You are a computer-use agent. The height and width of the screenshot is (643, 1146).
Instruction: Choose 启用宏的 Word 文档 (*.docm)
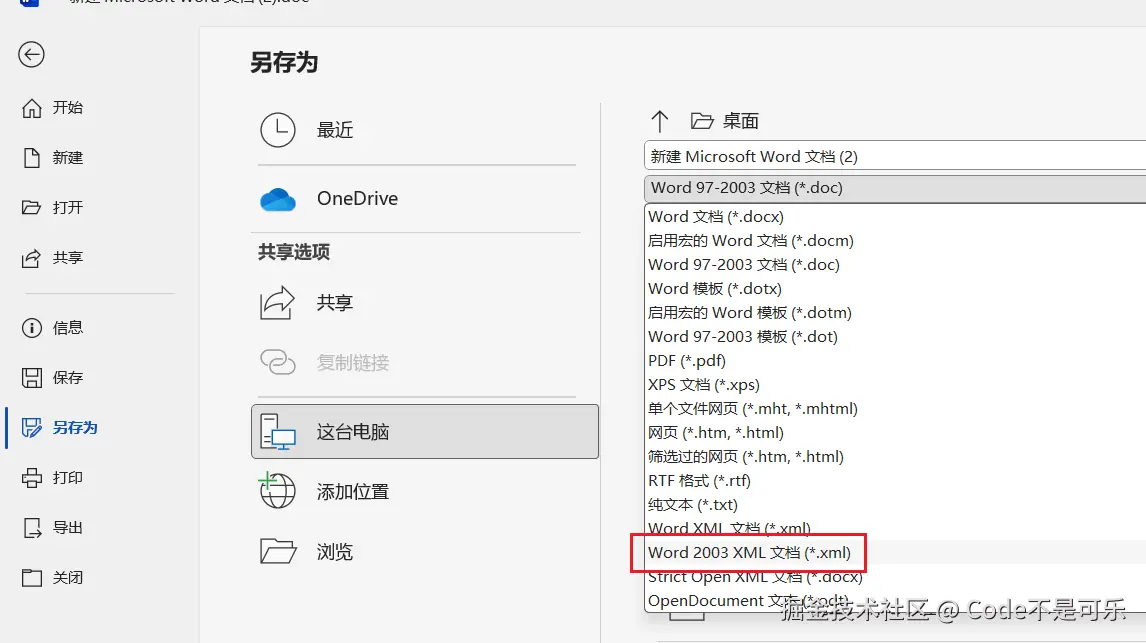(x=751, y=240)
